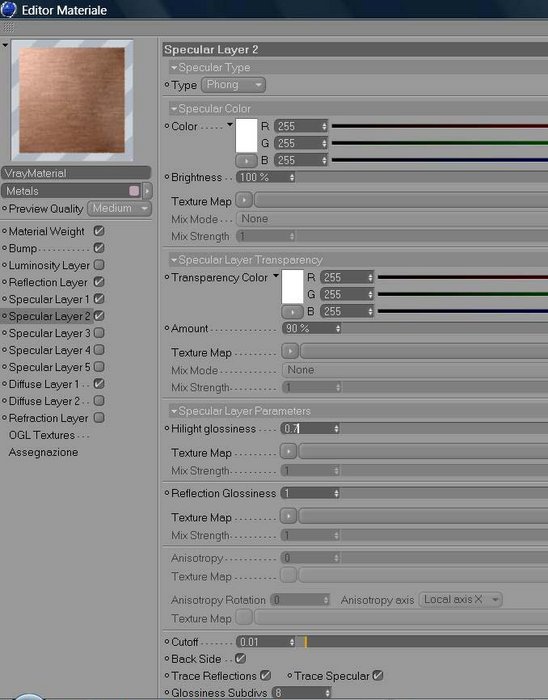Open Reflection Glossiness Texture Map arrow button
The image size is (548, 700).
288,516
